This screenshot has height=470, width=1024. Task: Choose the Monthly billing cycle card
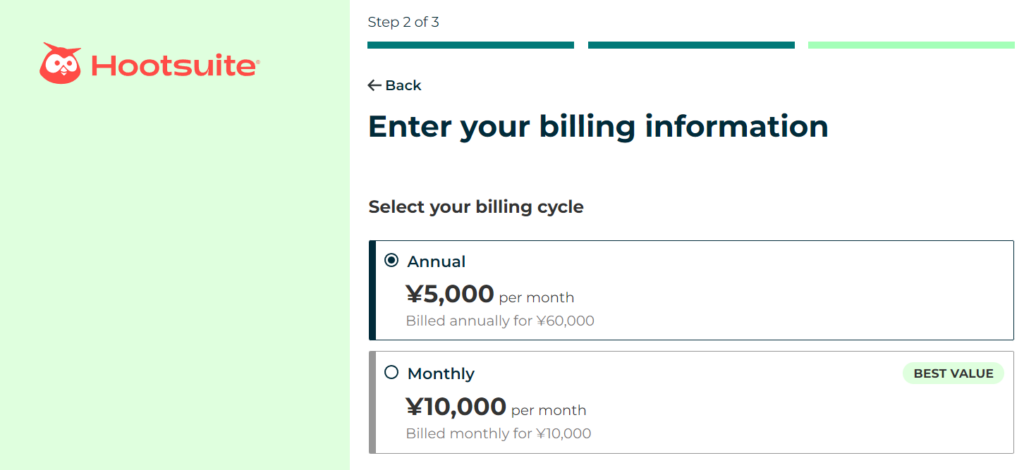point(692,402)
